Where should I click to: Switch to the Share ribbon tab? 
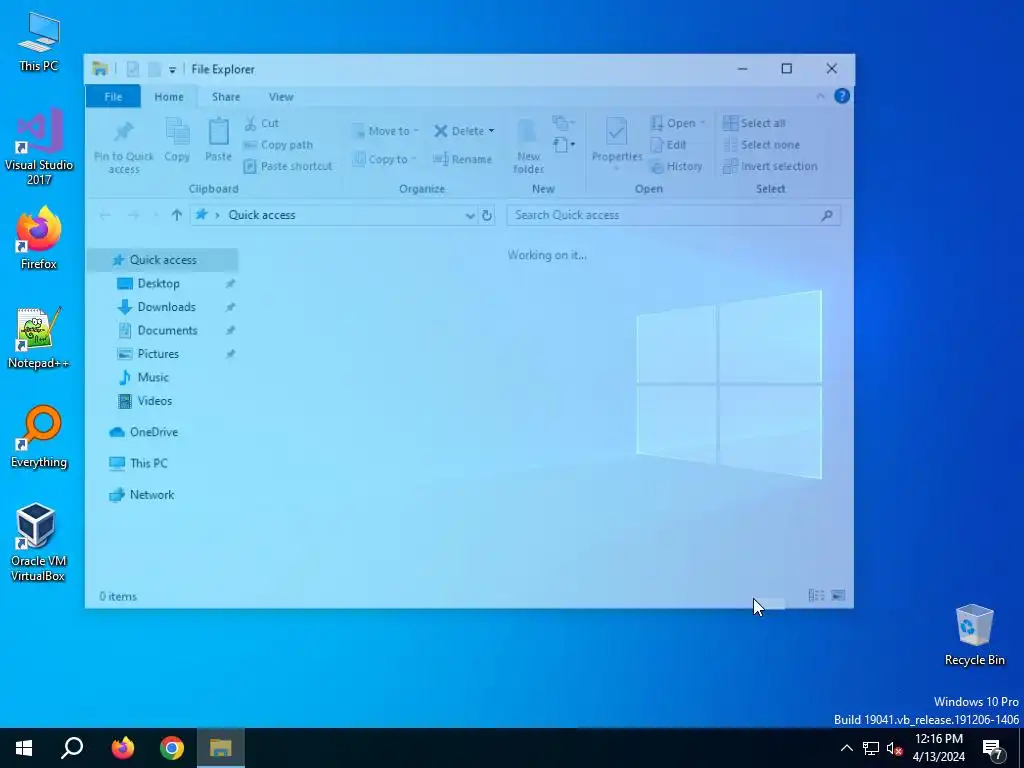point(226,97)
